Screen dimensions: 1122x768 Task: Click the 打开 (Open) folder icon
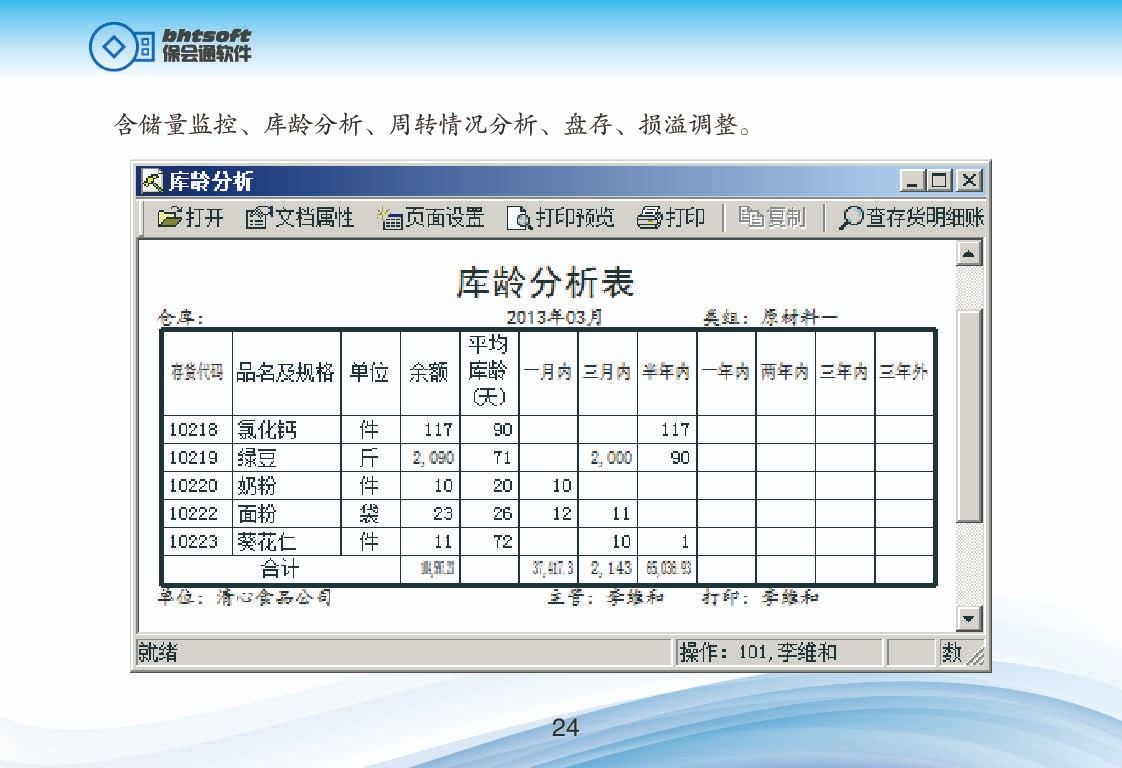[170, 217]
